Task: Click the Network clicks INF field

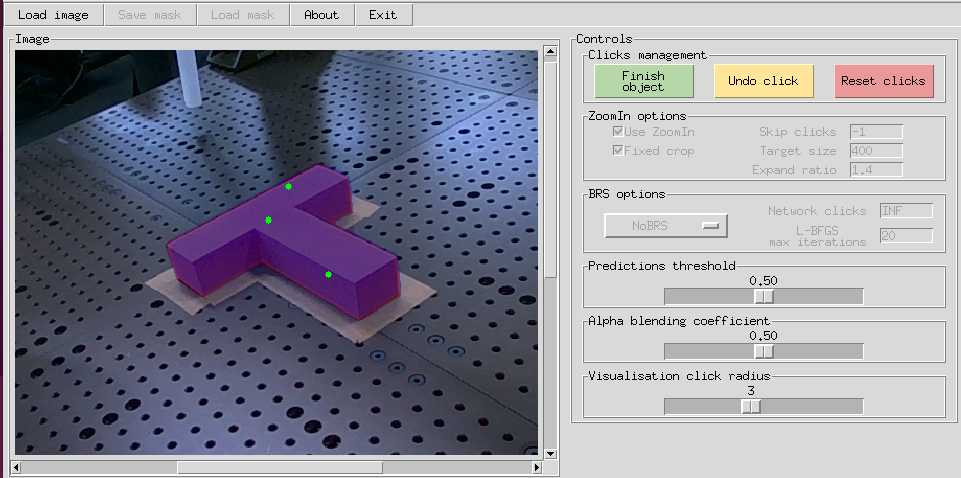Action: pyautogui.click(x=906, y=211)
